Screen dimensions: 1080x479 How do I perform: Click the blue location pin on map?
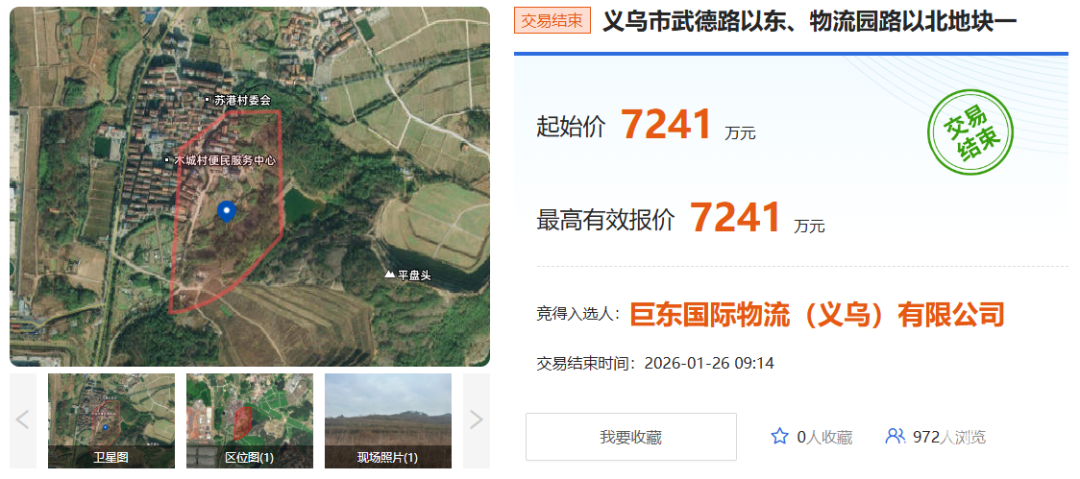(x=227, y=212)
